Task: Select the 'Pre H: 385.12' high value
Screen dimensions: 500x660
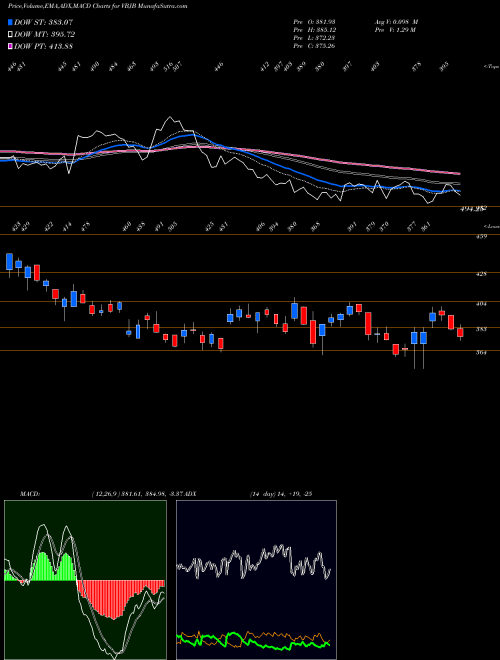Action: pos(314,30)
